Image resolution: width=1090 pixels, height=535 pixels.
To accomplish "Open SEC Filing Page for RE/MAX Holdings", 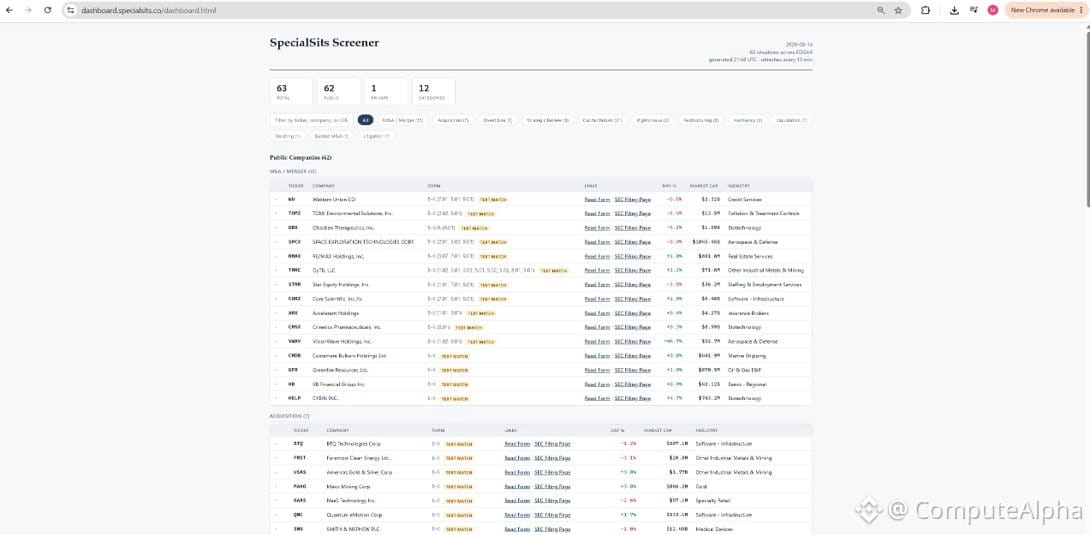I will pos(633,256).
